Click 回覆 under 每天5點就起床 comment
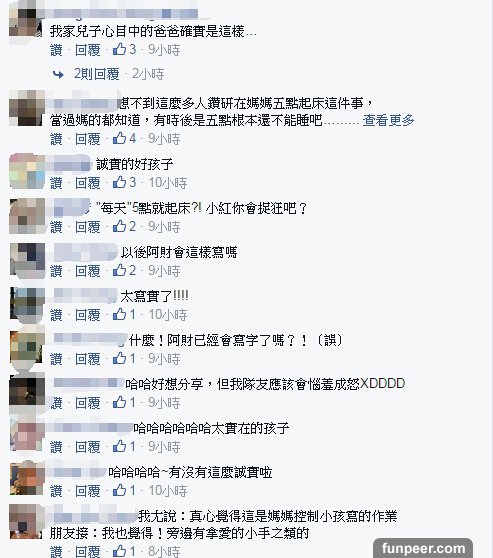Viewport: 493px width, 558px height. click(x=88, y=227)
